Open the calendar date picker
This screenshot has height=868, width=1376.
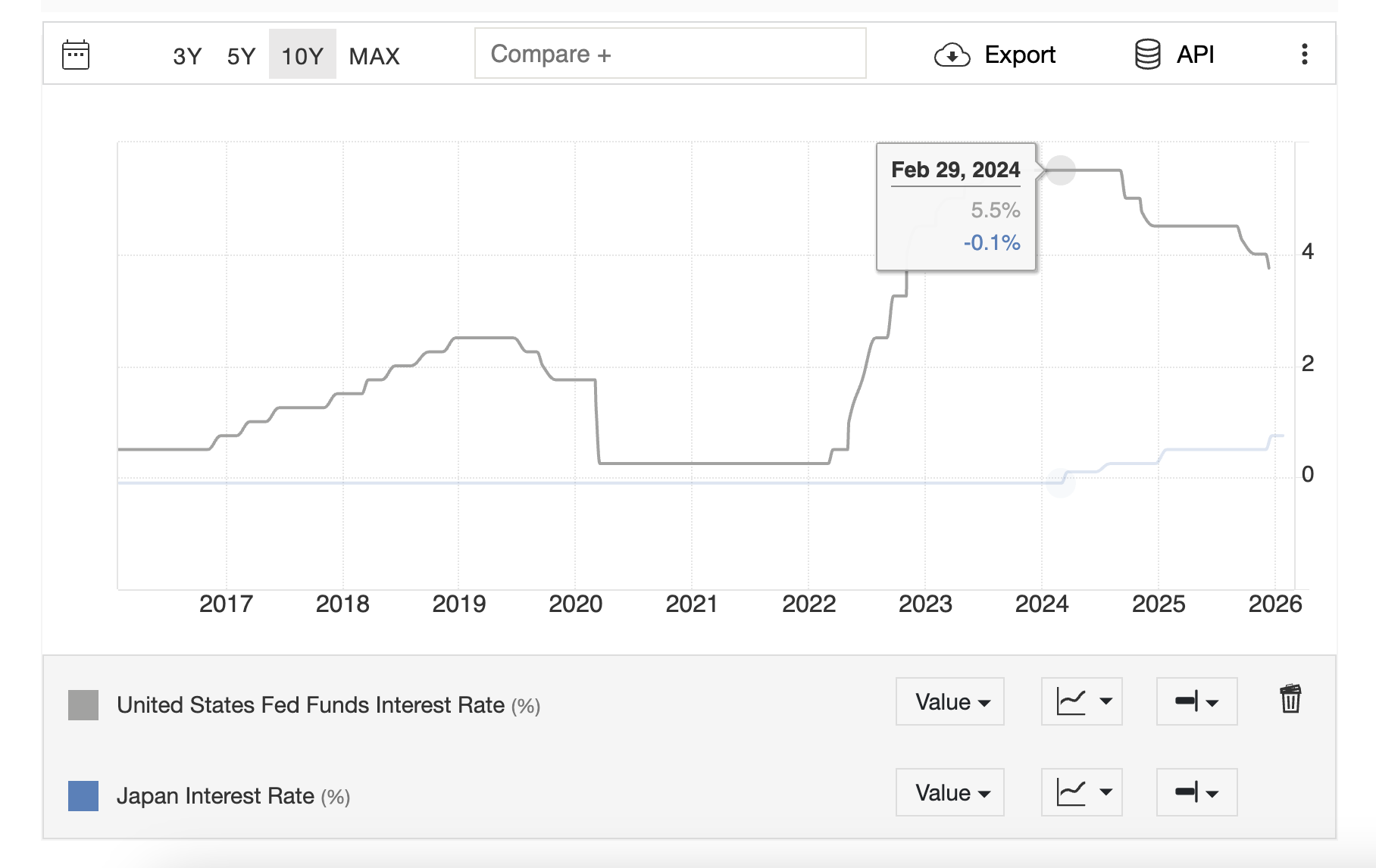[x=76, y=55]
